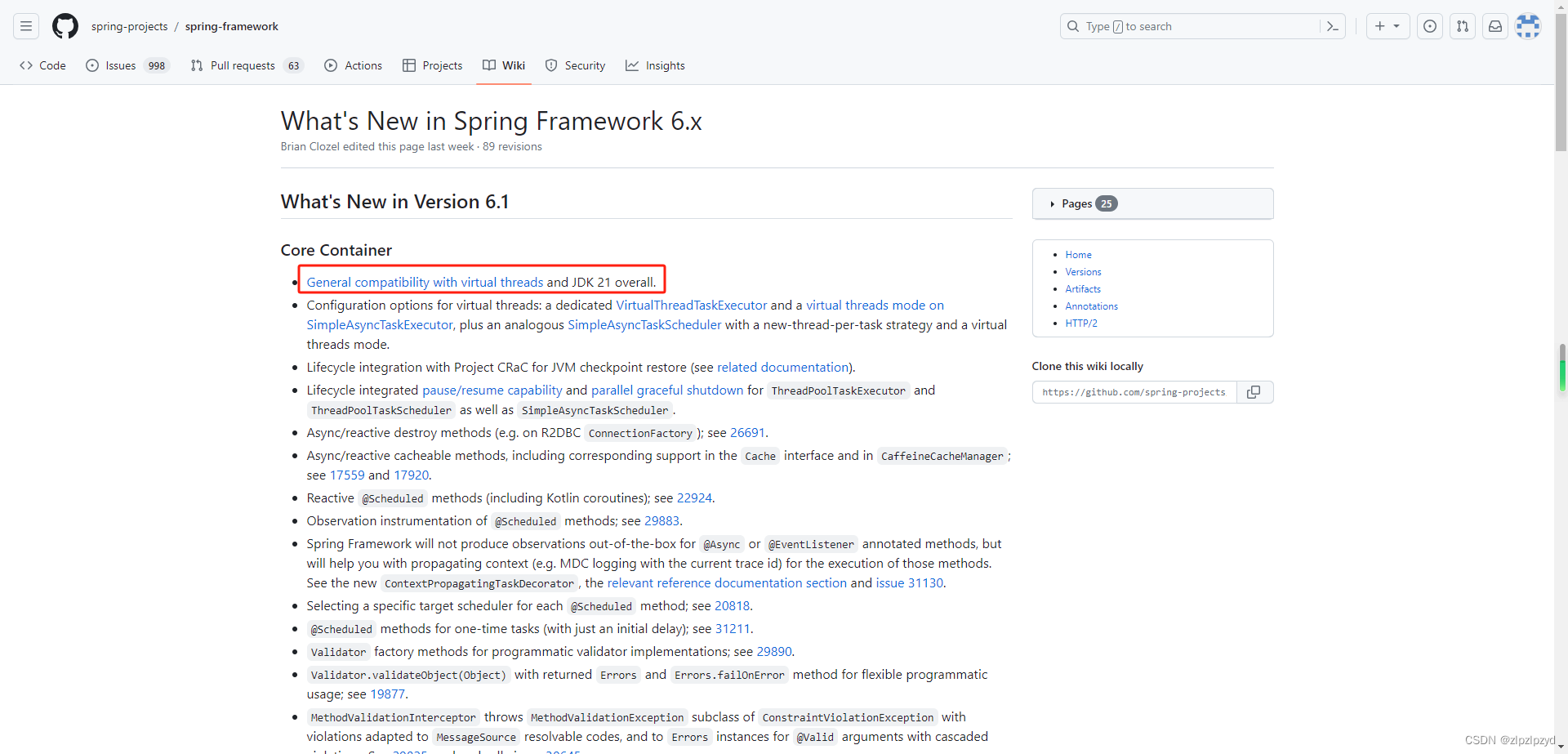The image size is (1568, 754).
Task: Click the plus create-new icon
Action: coord(1379,26)
